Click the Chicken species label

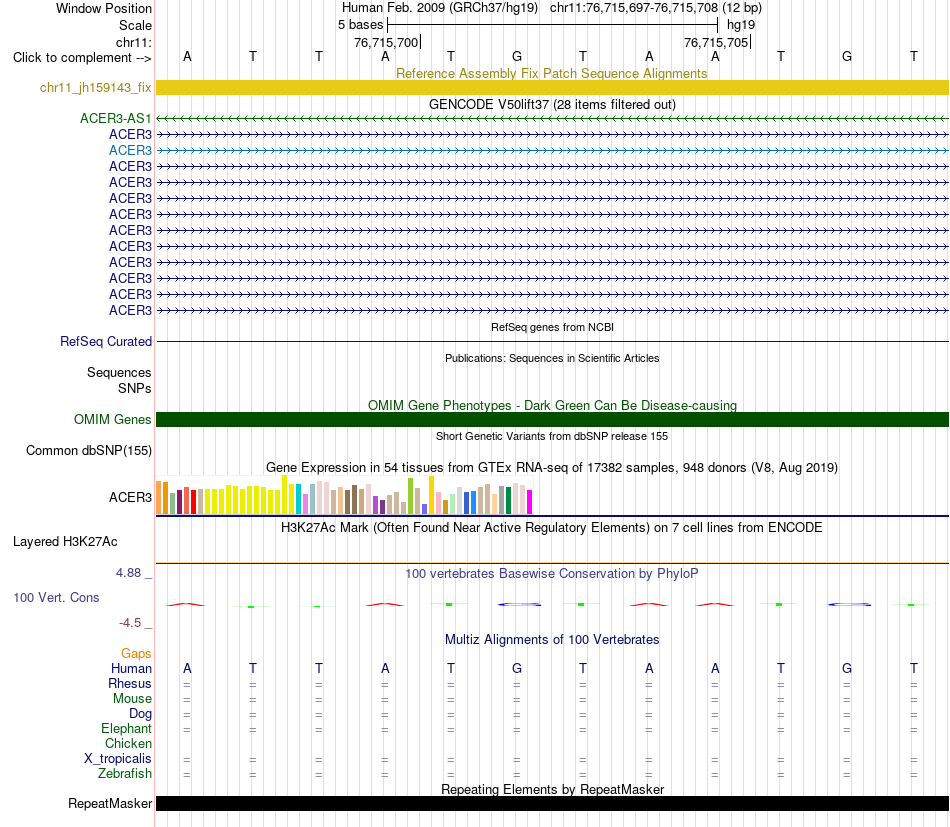pyautogui.click(x=128, y=743)
